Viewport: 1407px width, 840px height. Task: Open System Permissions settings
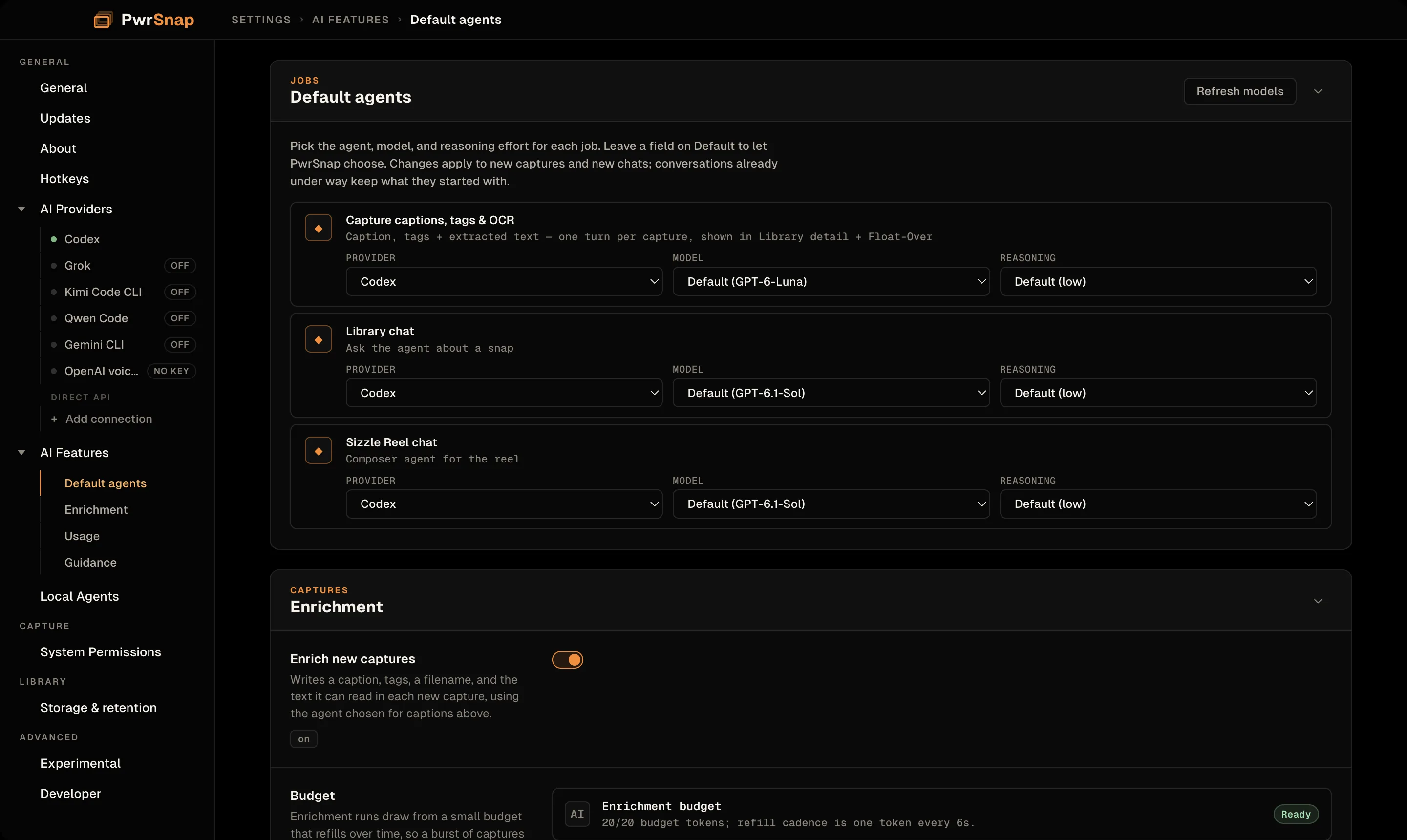[x=101, y=652]
